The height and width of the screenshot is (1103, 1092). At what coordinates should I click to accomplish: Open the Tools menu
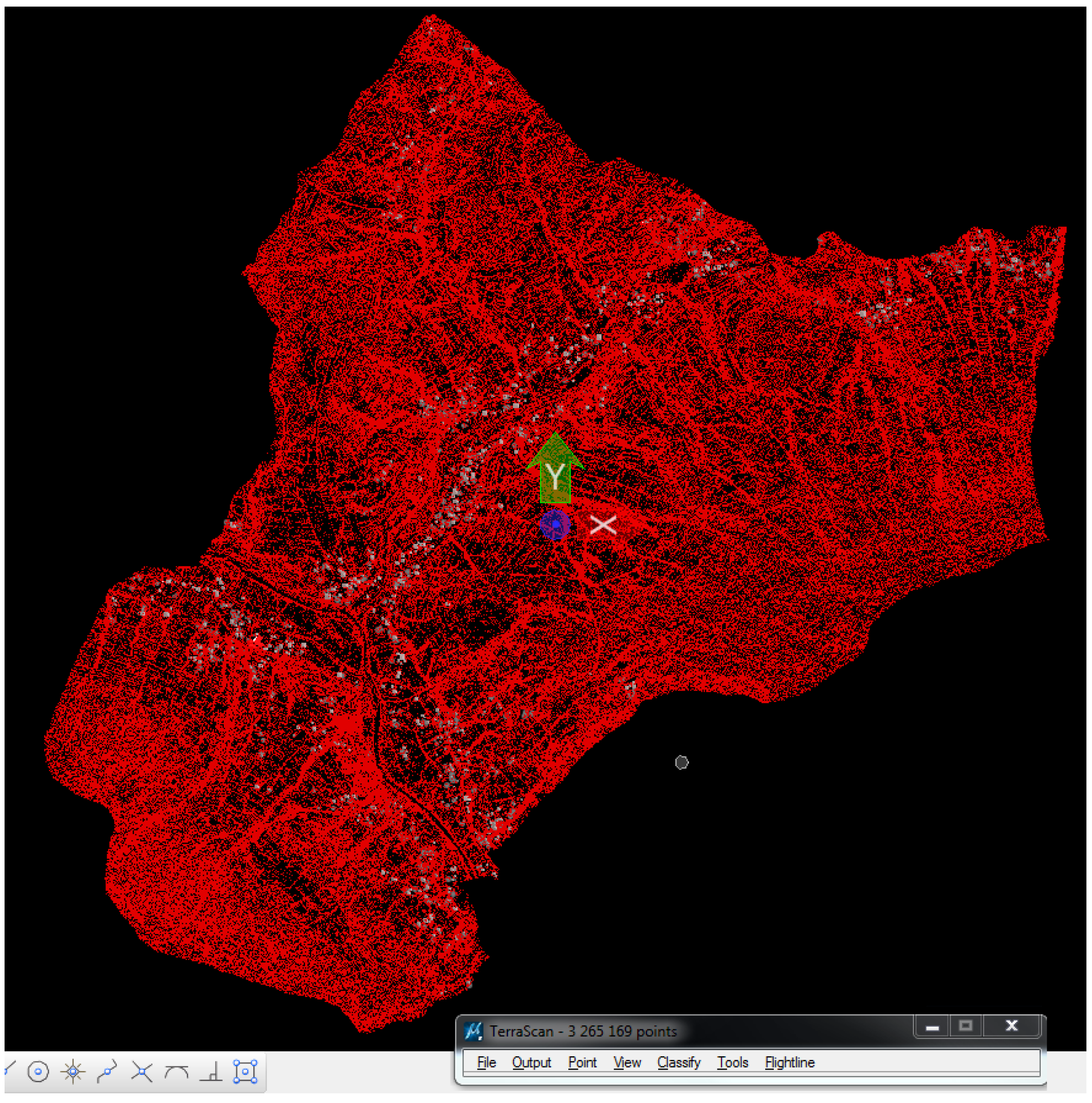(733, 1062)
